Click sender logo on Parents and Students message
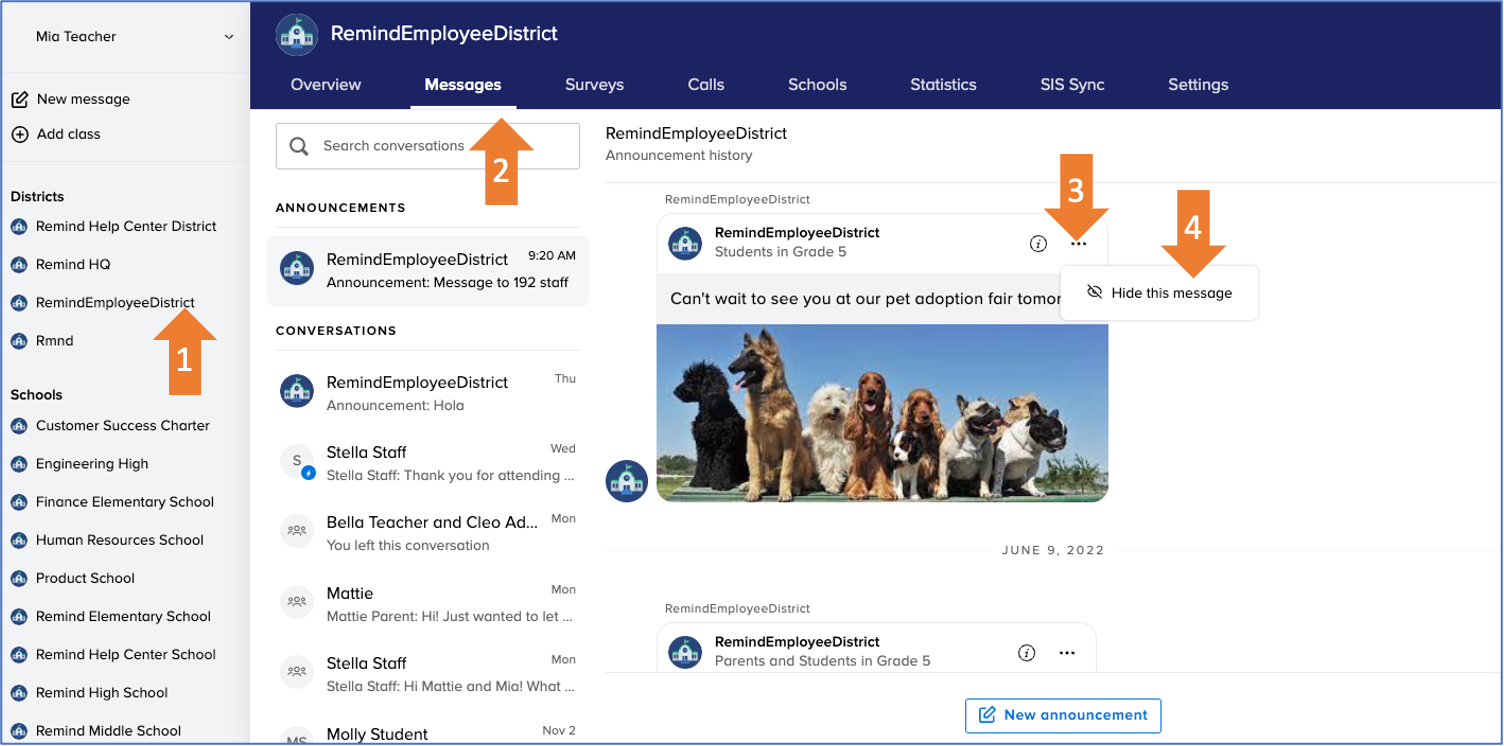1504x746 pixels. pyautogui.click(x=685, y=652)
